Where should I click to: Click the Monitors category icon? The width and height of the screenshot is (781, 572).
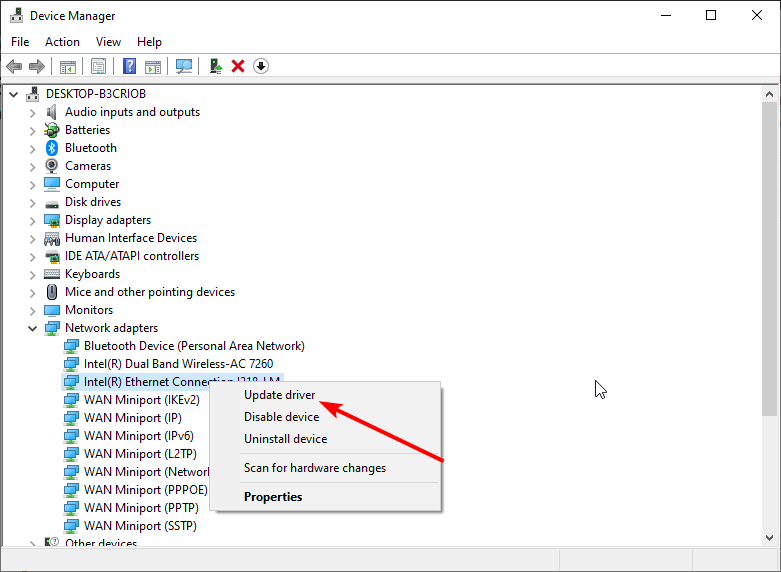point(52,310)
